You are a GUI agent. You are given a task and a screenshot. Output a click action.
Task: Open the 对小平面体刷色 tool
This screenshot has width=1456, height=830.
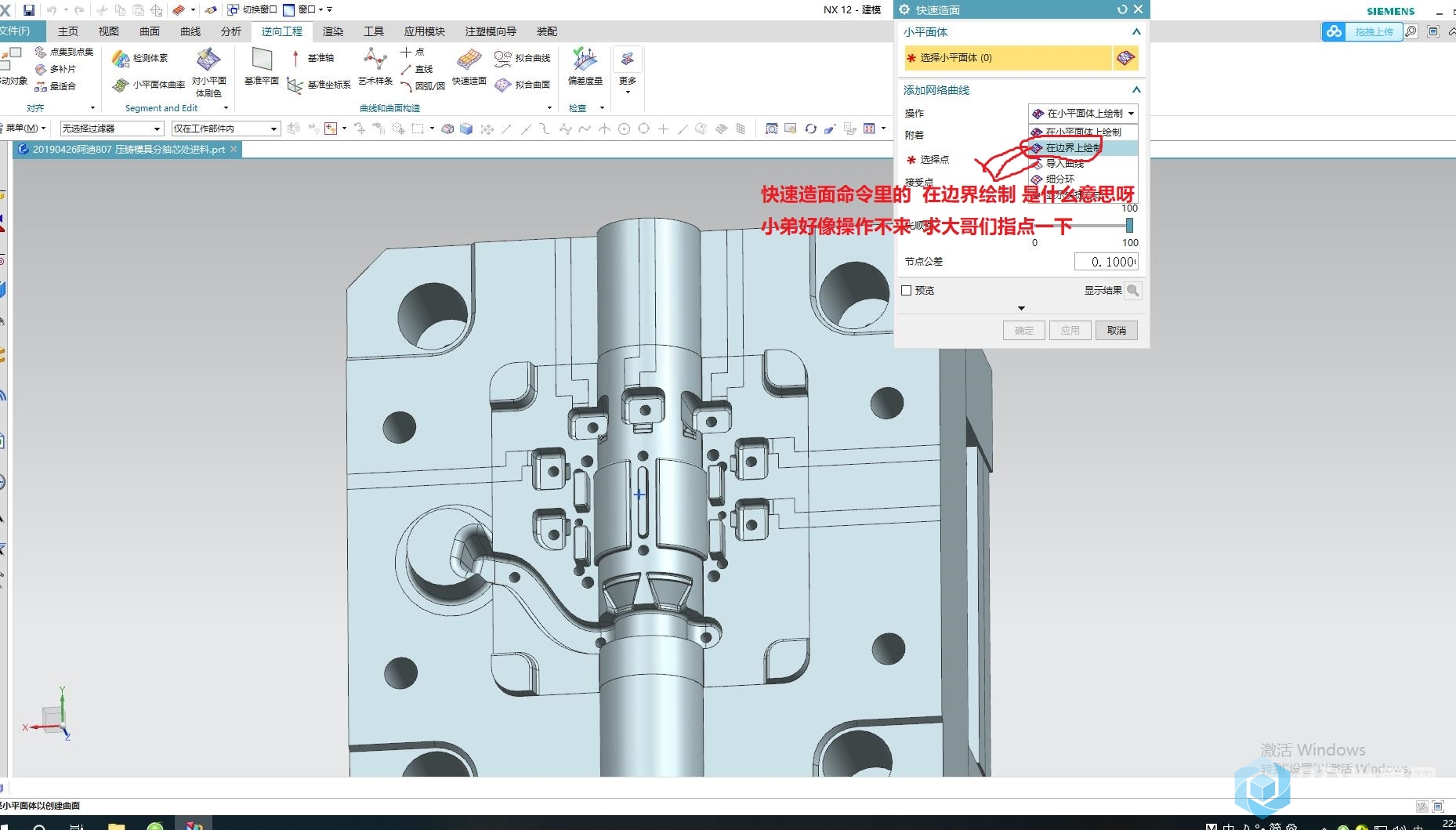[x=208, y=72]
